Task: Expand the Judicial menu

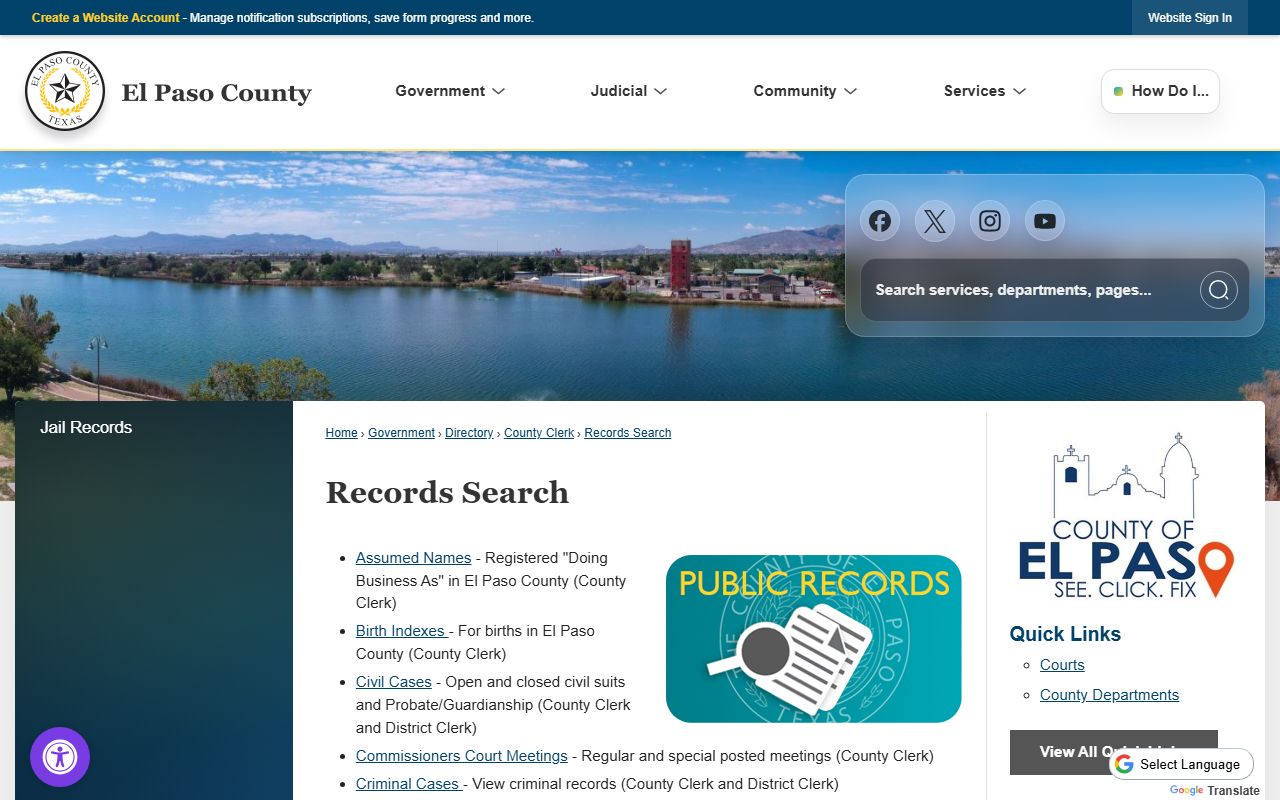Action: (x=629, y=91)
